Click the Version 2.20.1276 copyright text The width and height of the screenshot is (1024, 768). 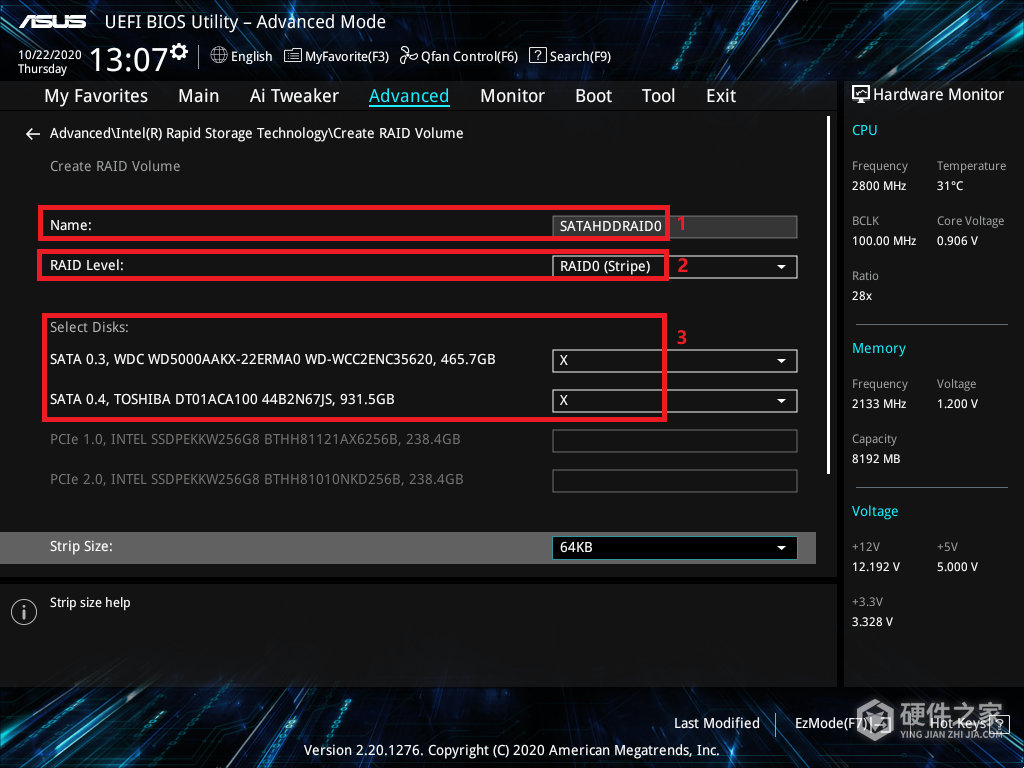pyautogui.click(x=511, y=750)
